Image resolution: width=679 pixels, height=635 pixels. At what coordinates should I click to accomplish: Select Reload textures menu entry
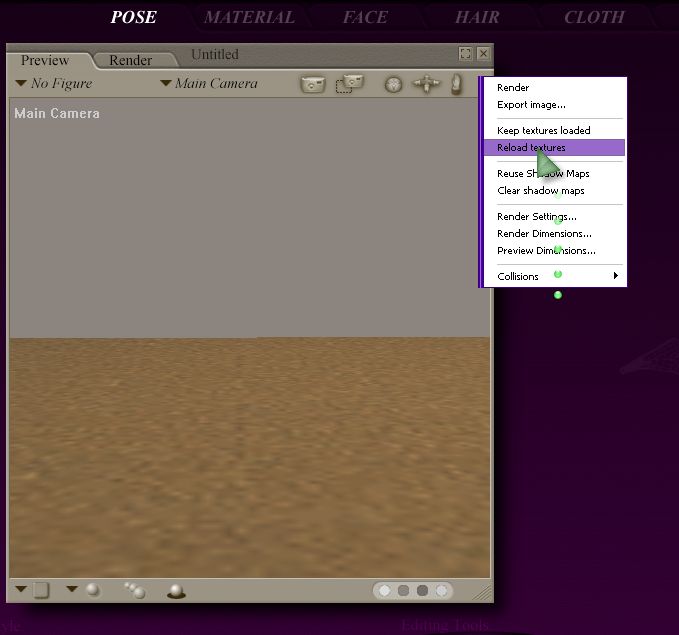[x=531, y=148]
